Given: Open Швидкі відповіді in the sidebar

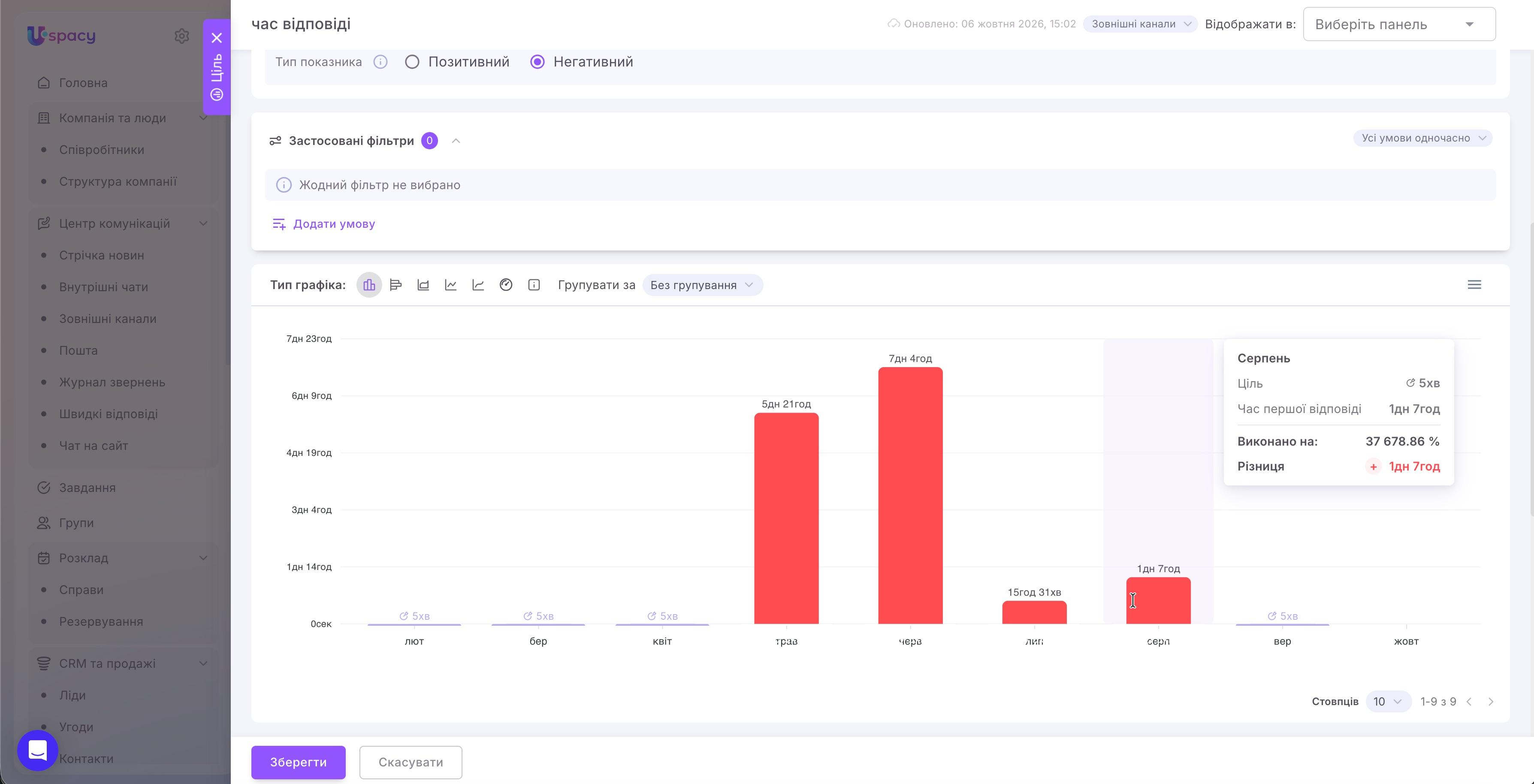Looking at the screenshot, I should tap(109, 414).
